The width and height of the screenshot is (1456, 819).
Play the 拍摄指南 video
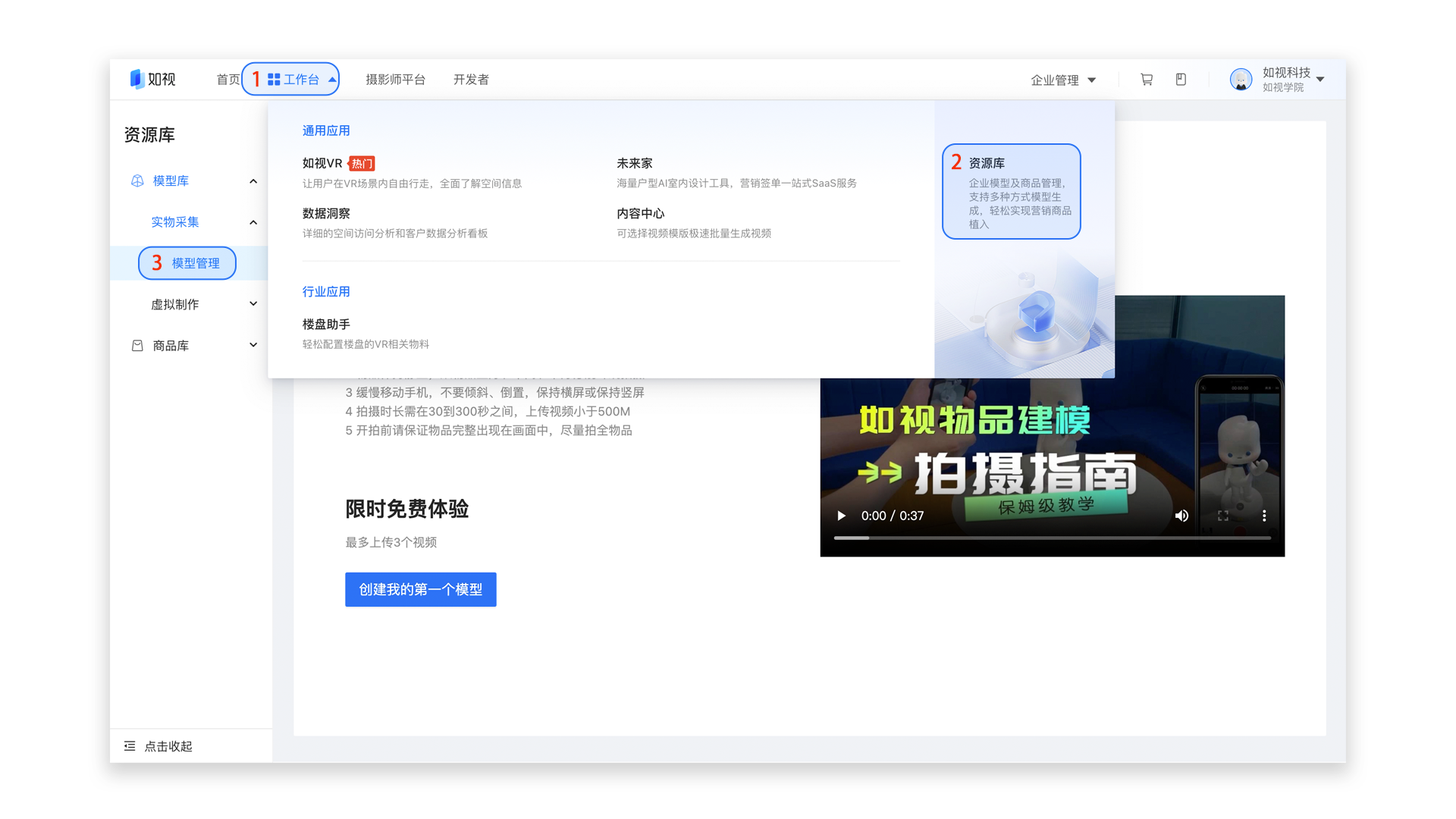841,516
